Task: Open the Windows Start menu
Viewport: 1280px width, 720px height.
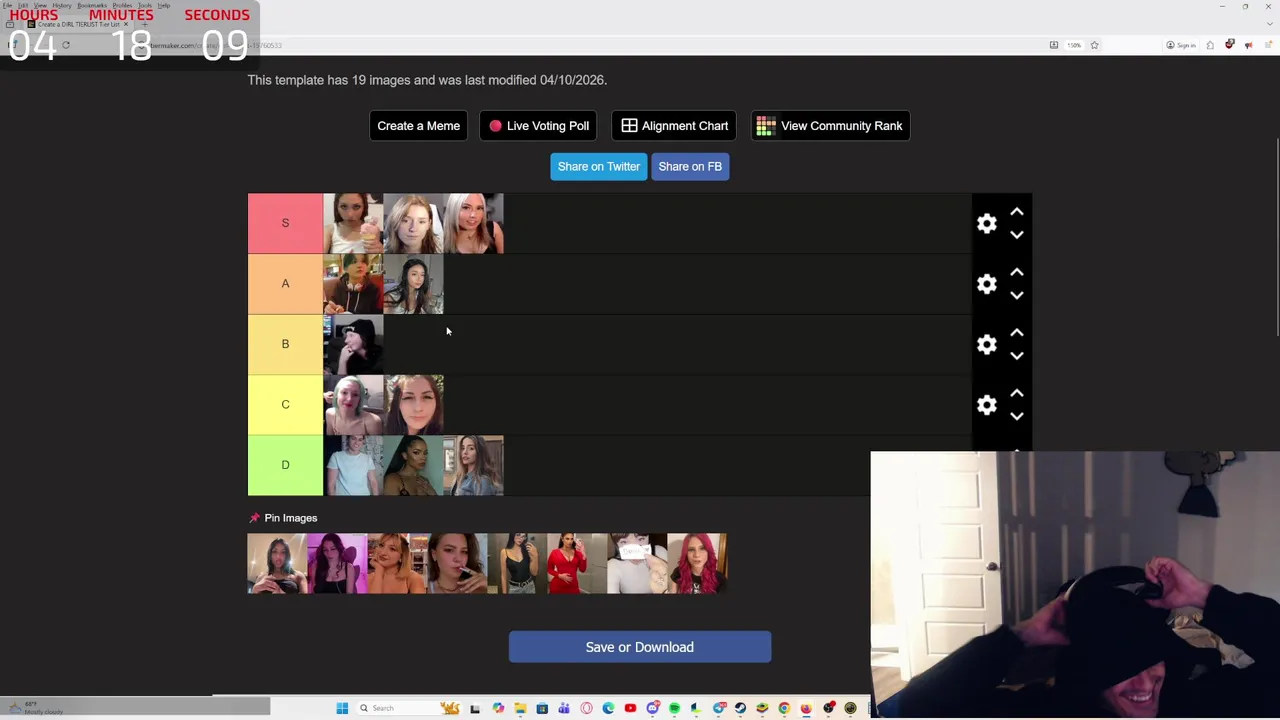Action: coord(342,708)
